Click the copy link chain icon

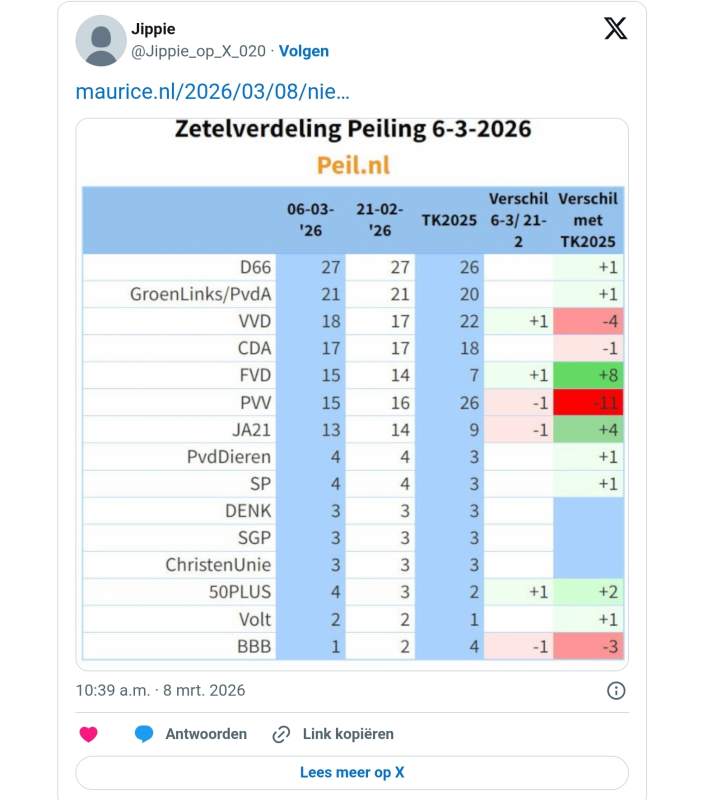[282, 734]
